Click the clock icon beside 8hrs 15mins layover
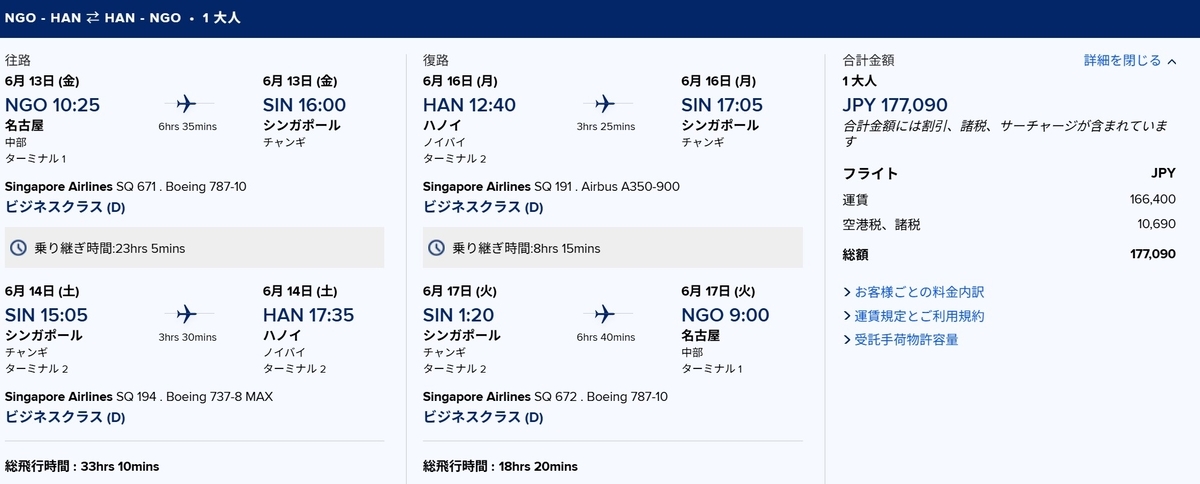This screenshot has width=1200, height=484. [438, 247]
